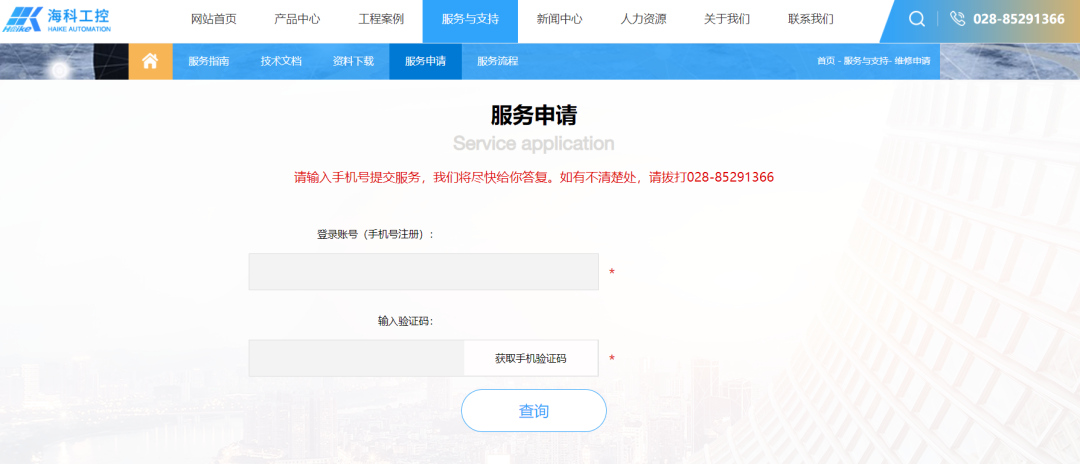
Task: Focus the 登录账号 phone number field
Action: pyautogui.click(x=424, y=272)
